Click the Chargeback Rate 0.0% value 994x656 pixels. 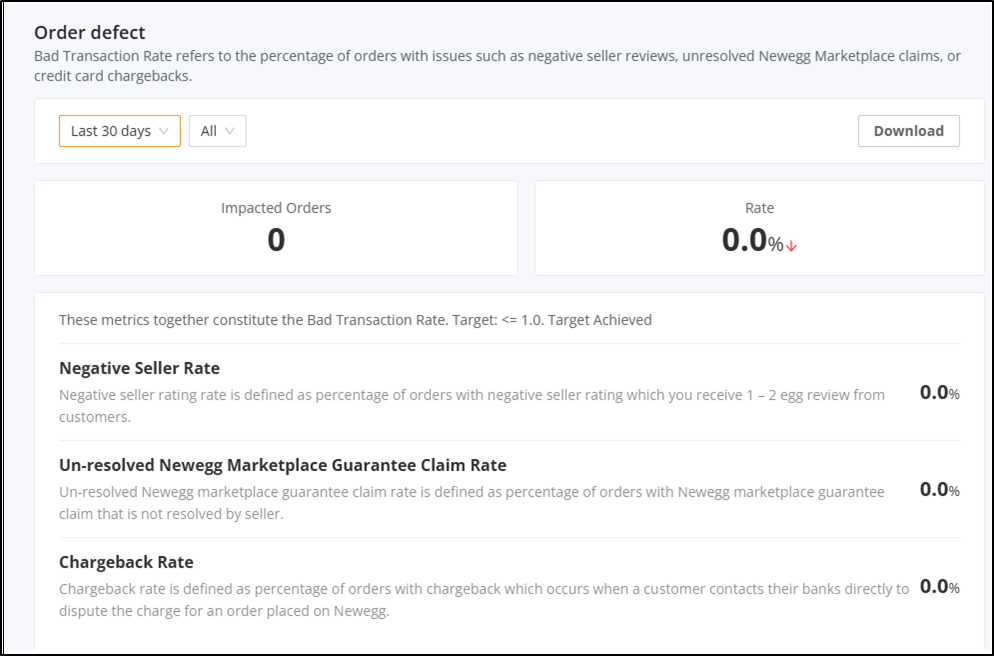tap(939, 586)
